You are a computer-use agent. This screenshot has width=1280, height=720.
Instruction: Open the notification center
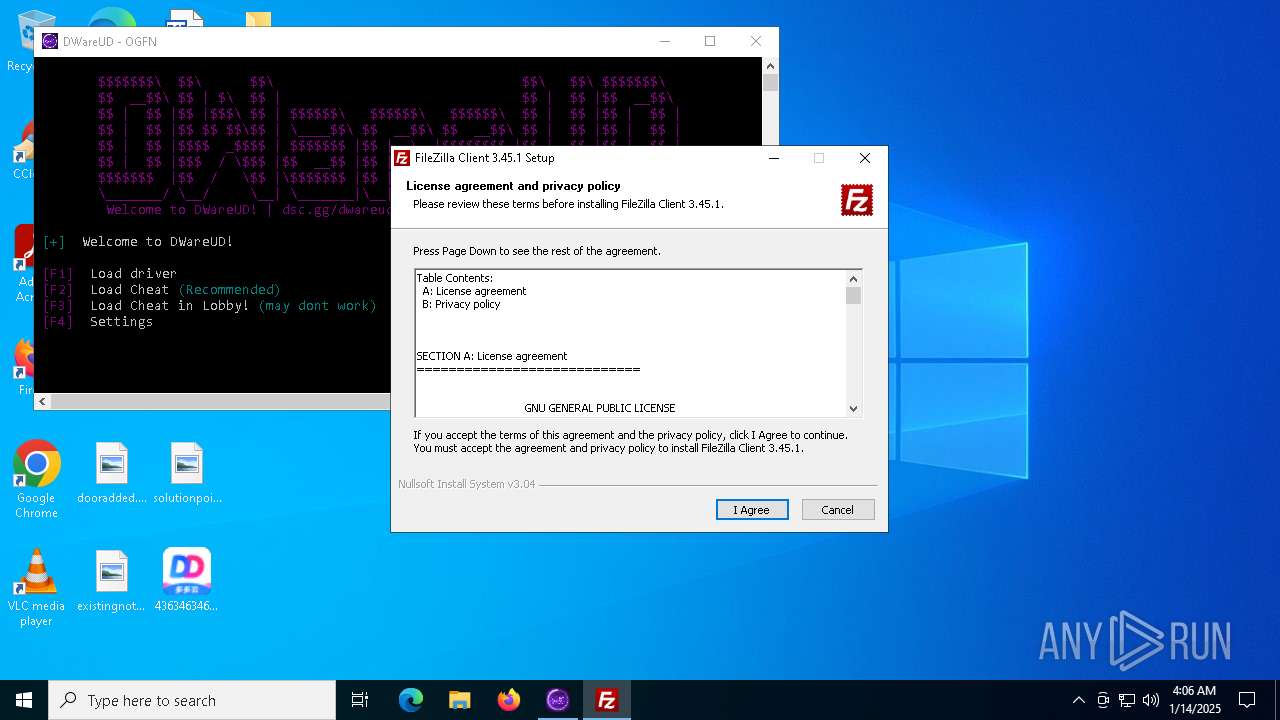[1247, 700]
